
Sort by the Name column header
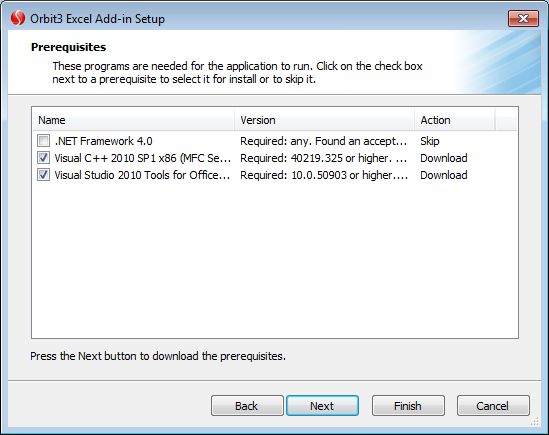coord(133,120)
